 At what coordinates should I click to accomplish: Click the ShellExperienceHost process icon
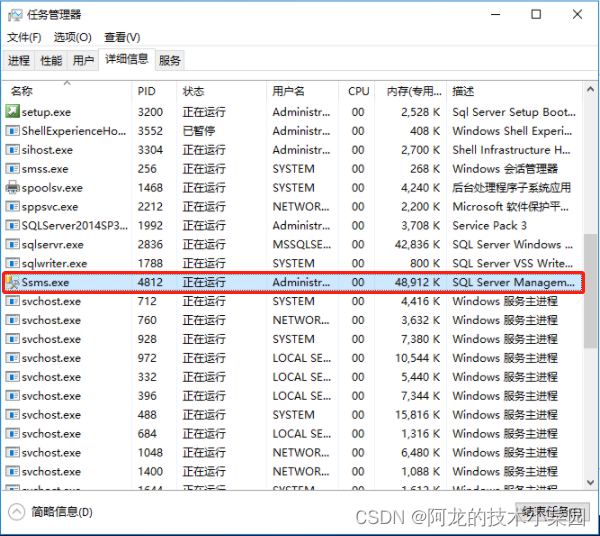pyautogui.click(x=12, y=131)
